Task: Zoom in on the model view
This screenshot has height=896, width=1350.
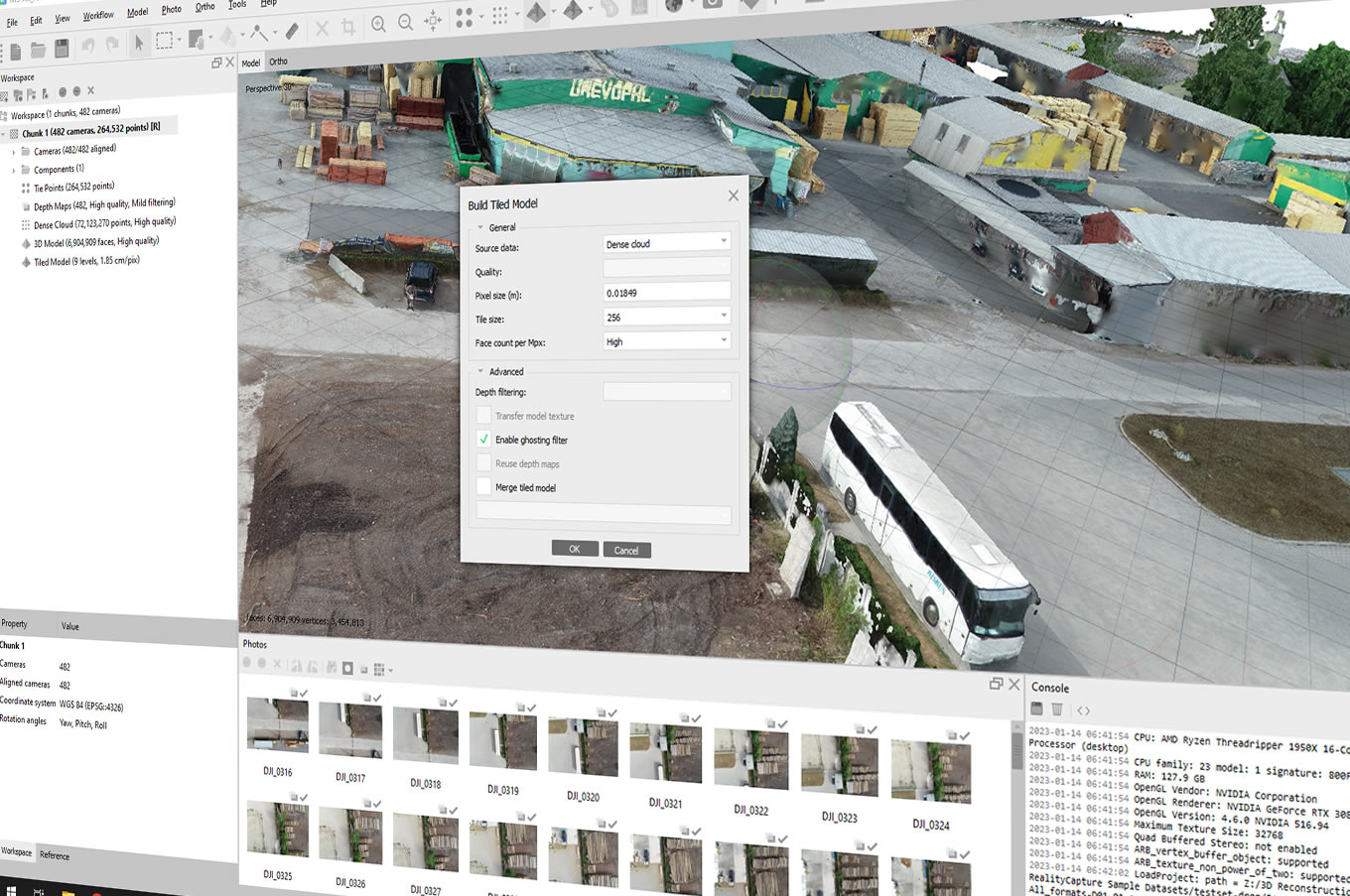Action: 379,24
